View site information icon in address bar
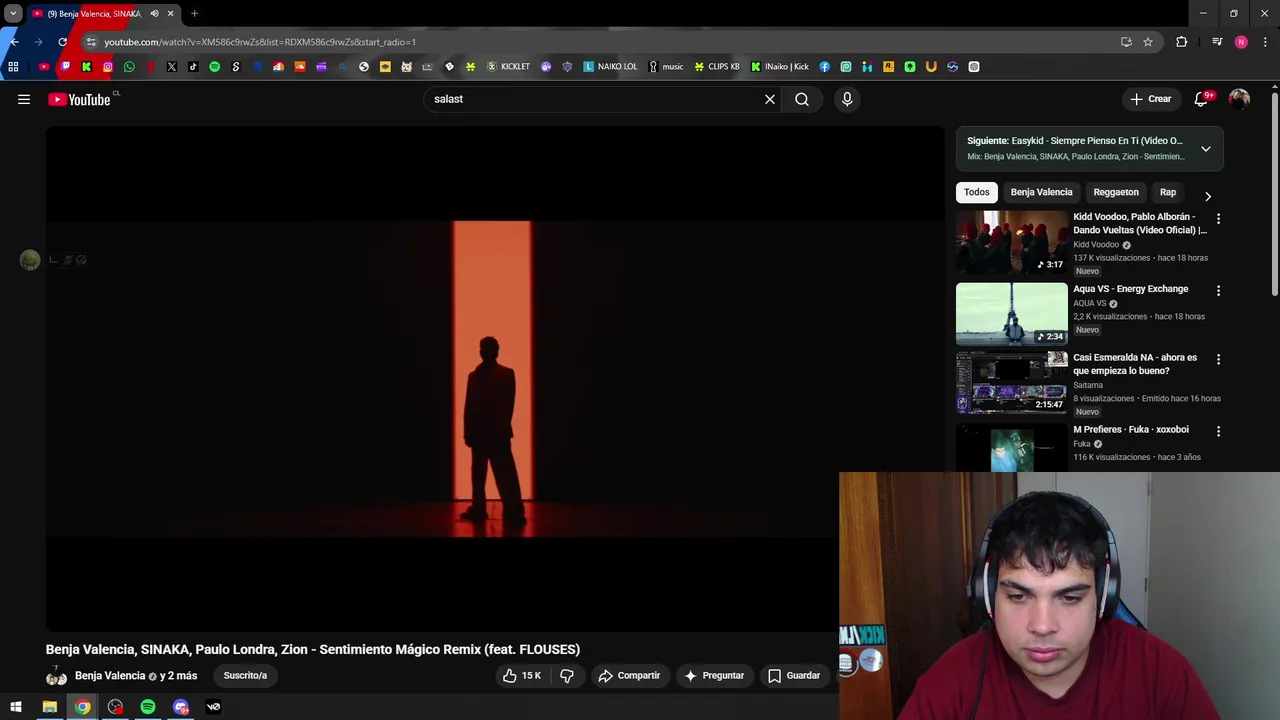This screenshot has height=720, width=1280. (x=91, y=42)
